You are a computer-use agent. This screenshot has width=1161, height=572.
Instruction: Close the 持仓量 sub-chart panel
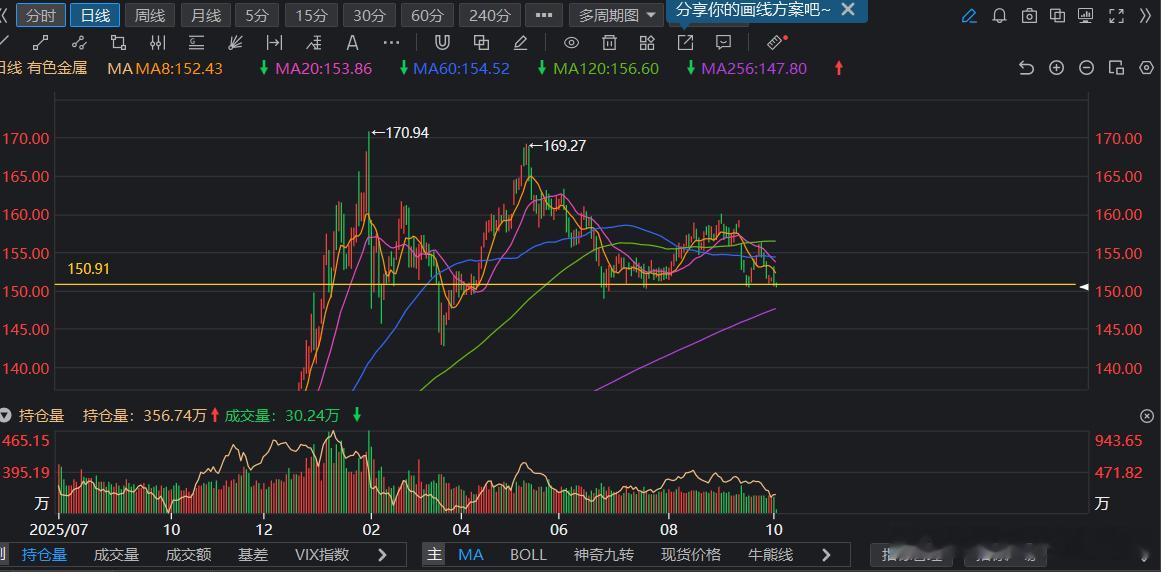coord(1146,416)
